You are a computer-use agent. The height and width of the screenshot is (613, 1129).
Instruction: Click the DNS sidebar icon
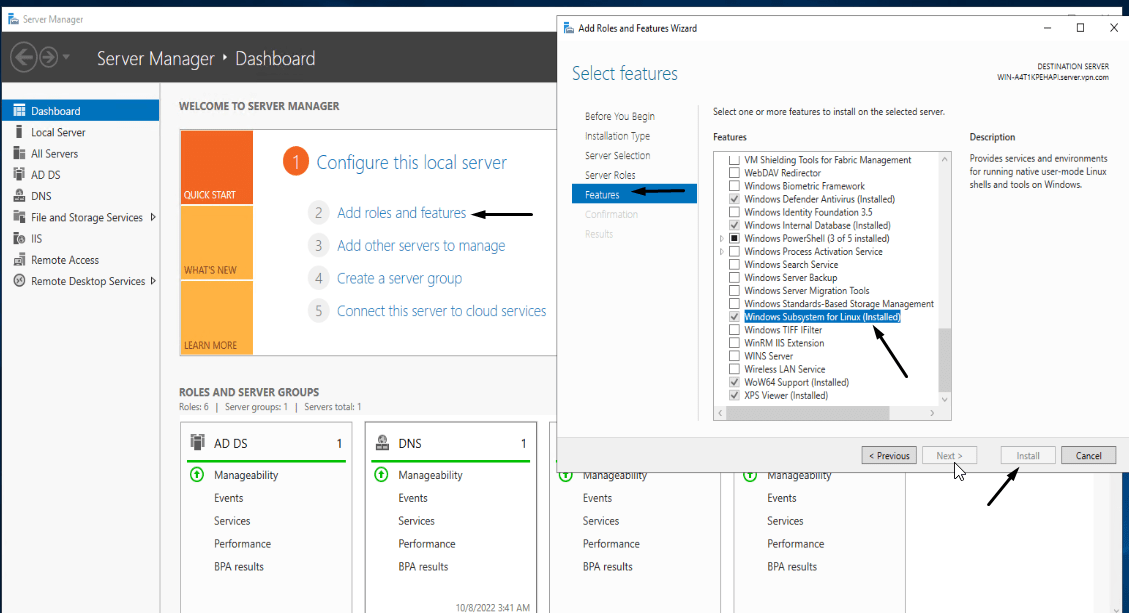point(19,196)
